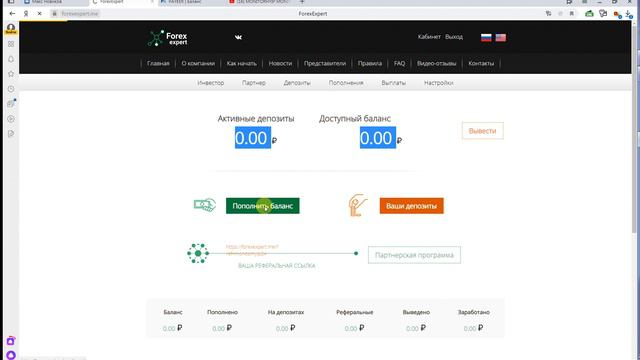Open the Правила menu item
Screen dimensions: 640x360
click(370, 63)
